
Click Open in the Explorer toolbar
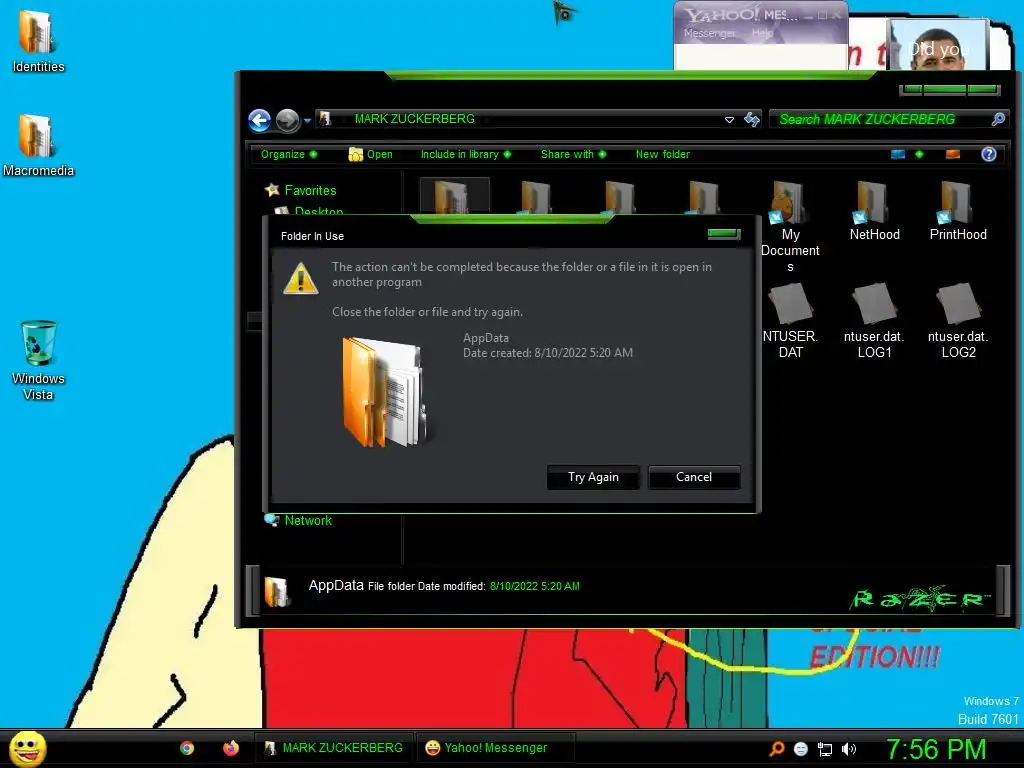tap(370, 154)
